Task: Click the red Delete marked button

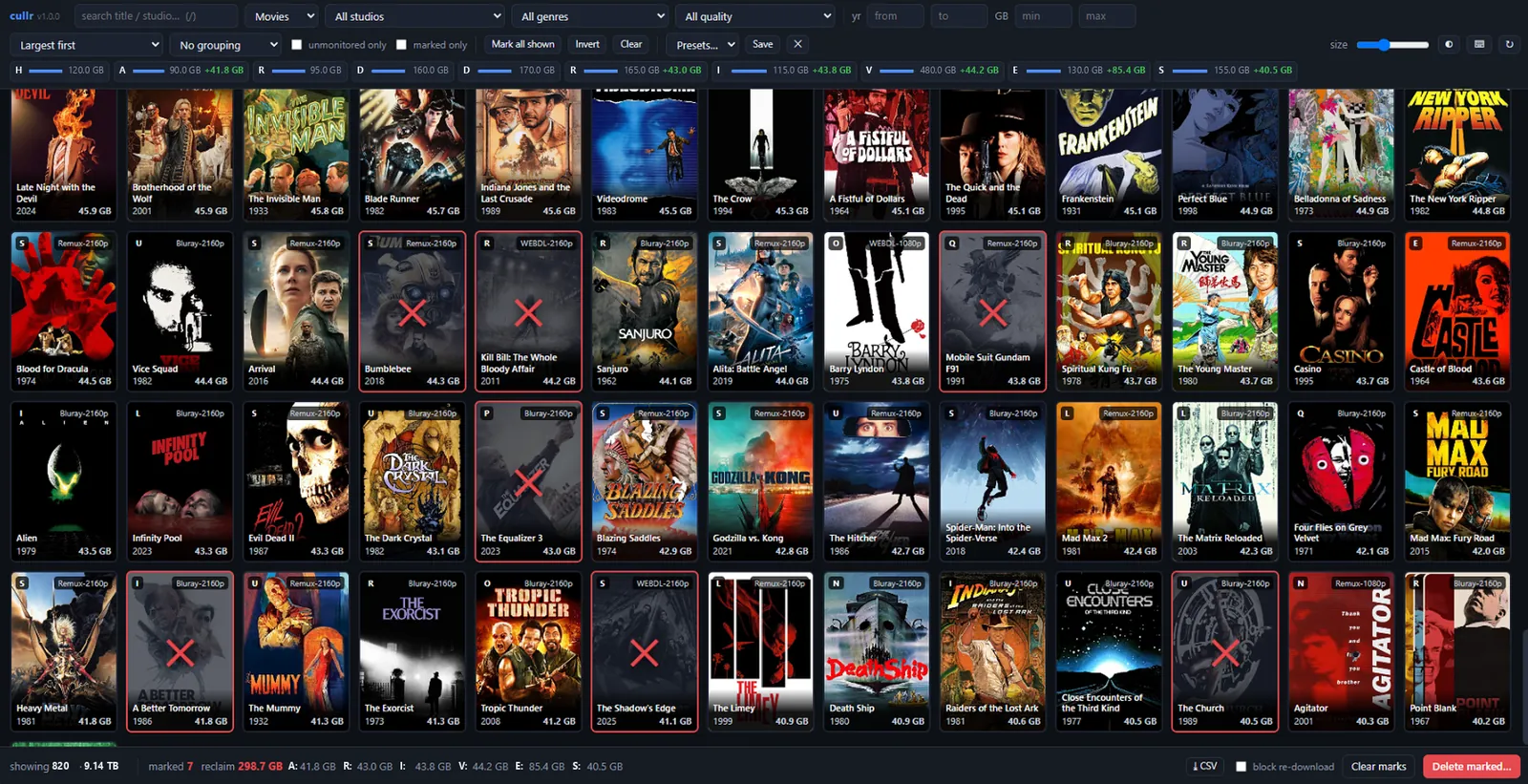Action: (1471, 766)
